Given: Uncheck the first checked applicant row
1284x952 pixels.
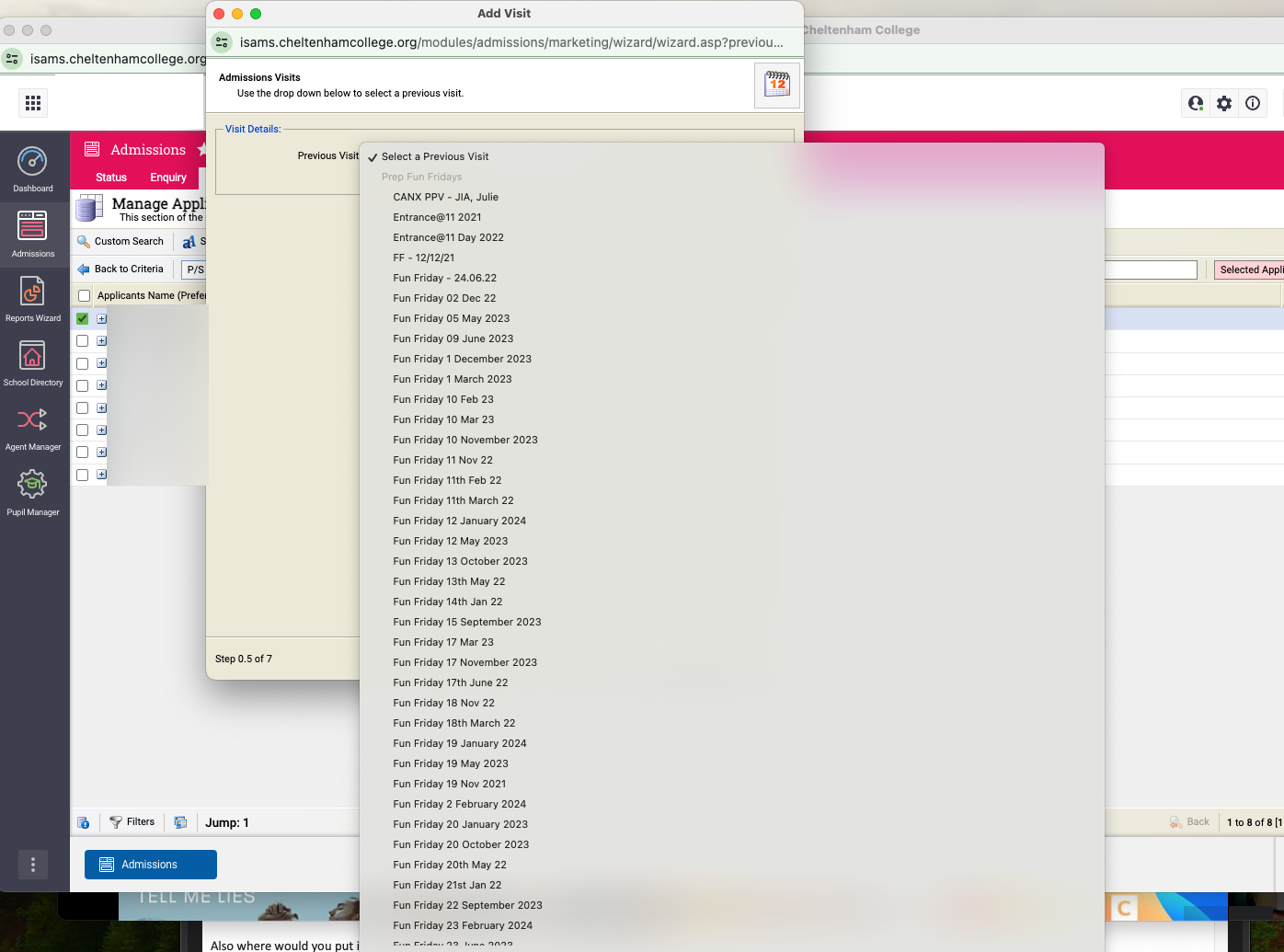Looking at the screenshot, I should [83, 318].
